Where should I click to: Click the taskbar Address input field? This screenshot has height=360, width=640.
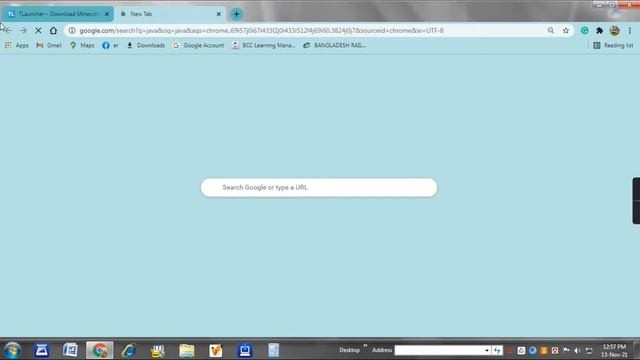pyautogui.click(x=439, y=350)
